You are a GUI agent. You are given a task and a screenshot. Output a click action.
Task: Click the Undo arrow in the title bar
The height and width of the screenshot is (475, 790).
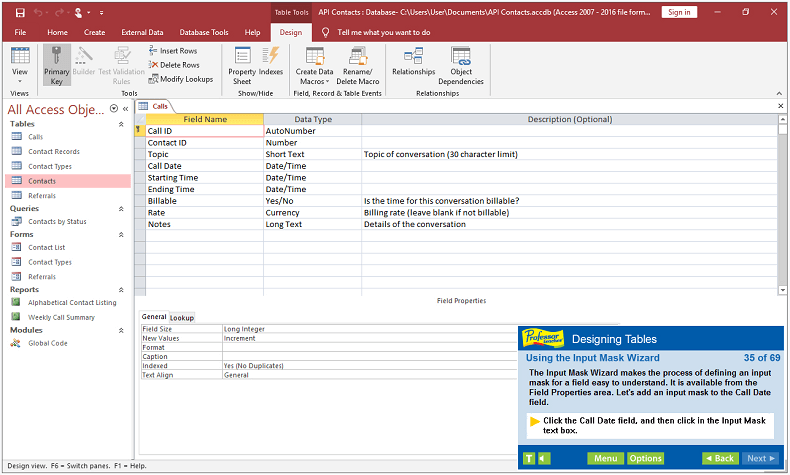(38, 13)
